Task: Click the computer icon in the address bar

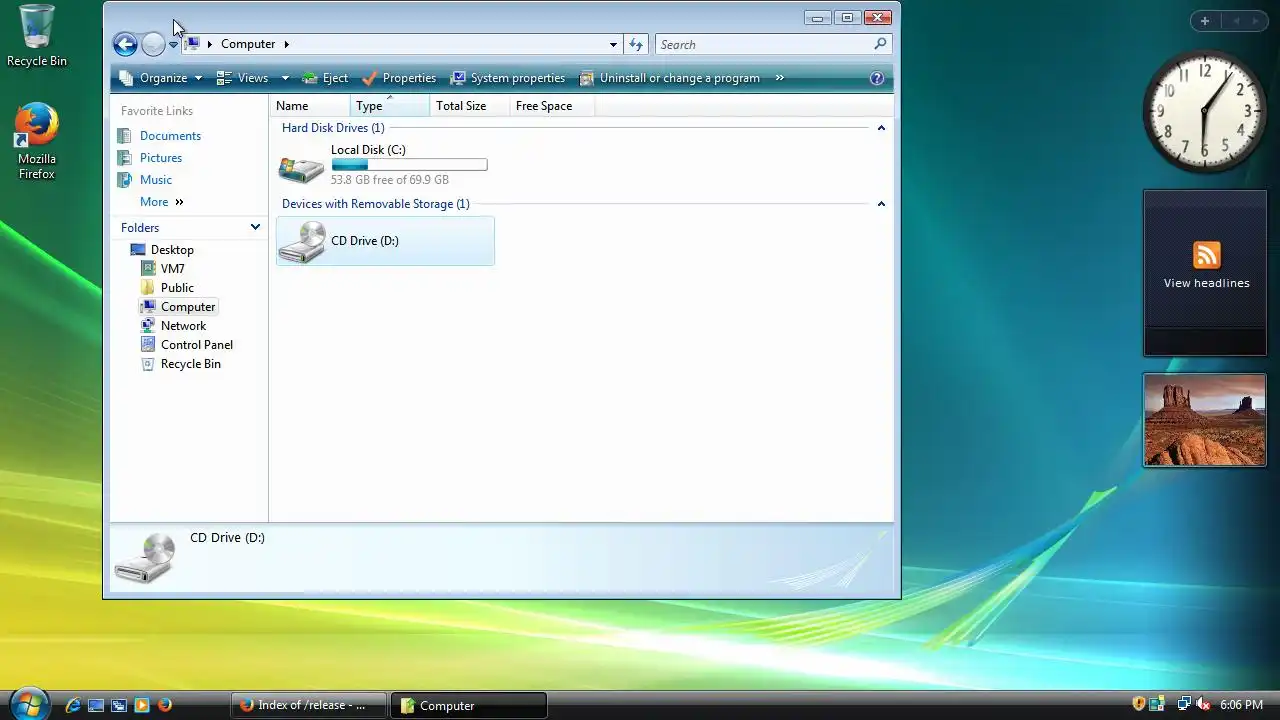Action: pos(193,44)
